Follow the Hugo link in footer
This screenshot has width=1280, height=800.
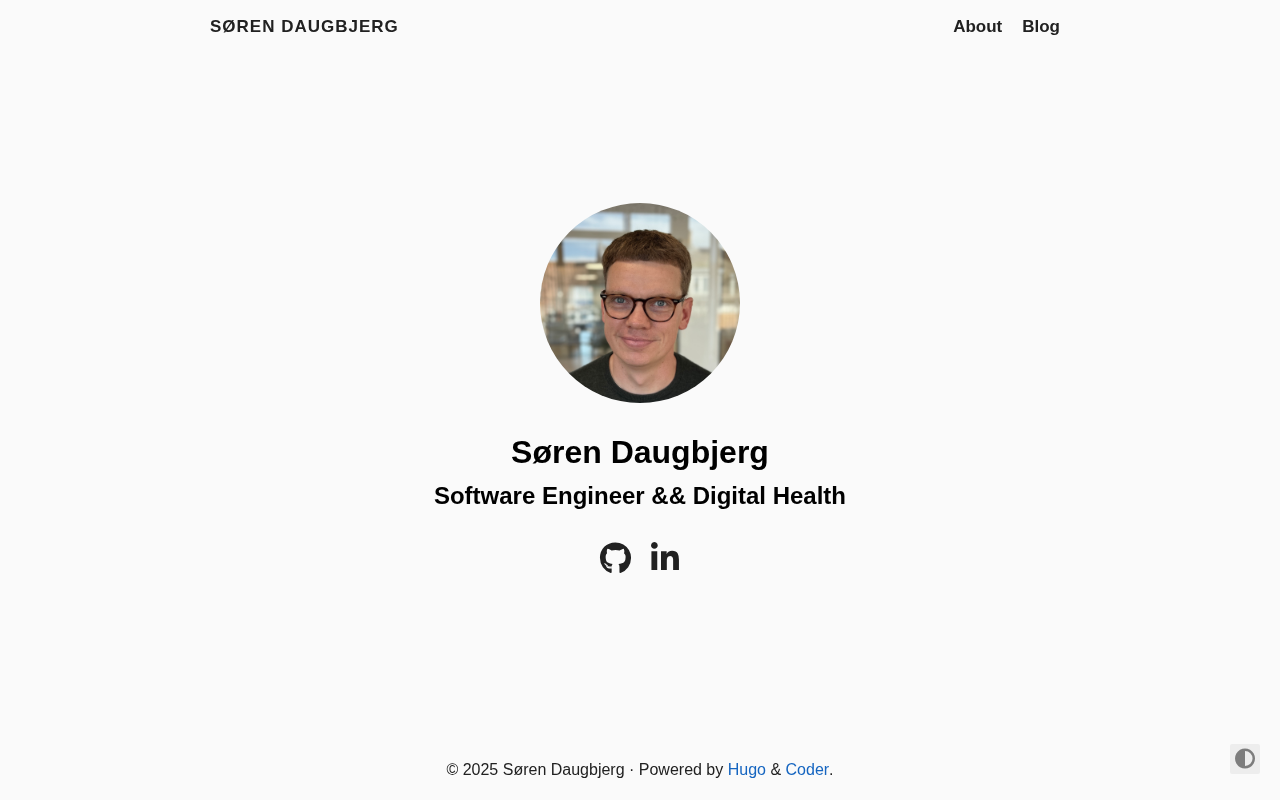coord(746,770)
